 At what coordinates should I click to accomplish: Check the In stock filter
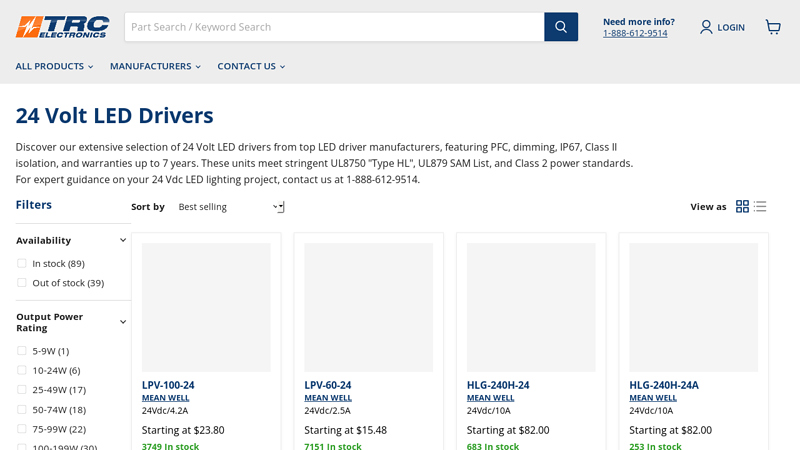coord(22,263)
